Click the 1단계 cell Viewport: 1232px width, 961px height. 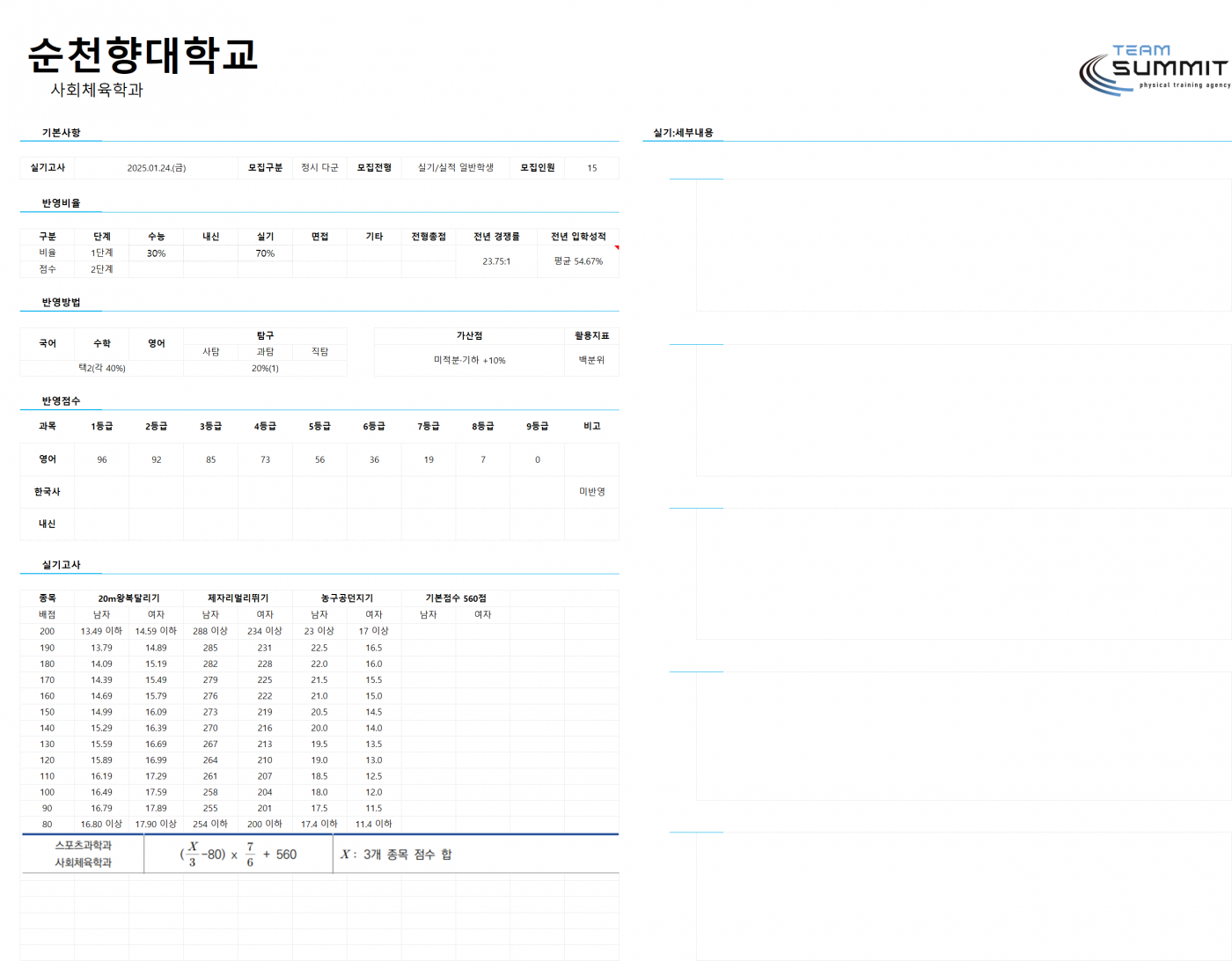point(102,253)
